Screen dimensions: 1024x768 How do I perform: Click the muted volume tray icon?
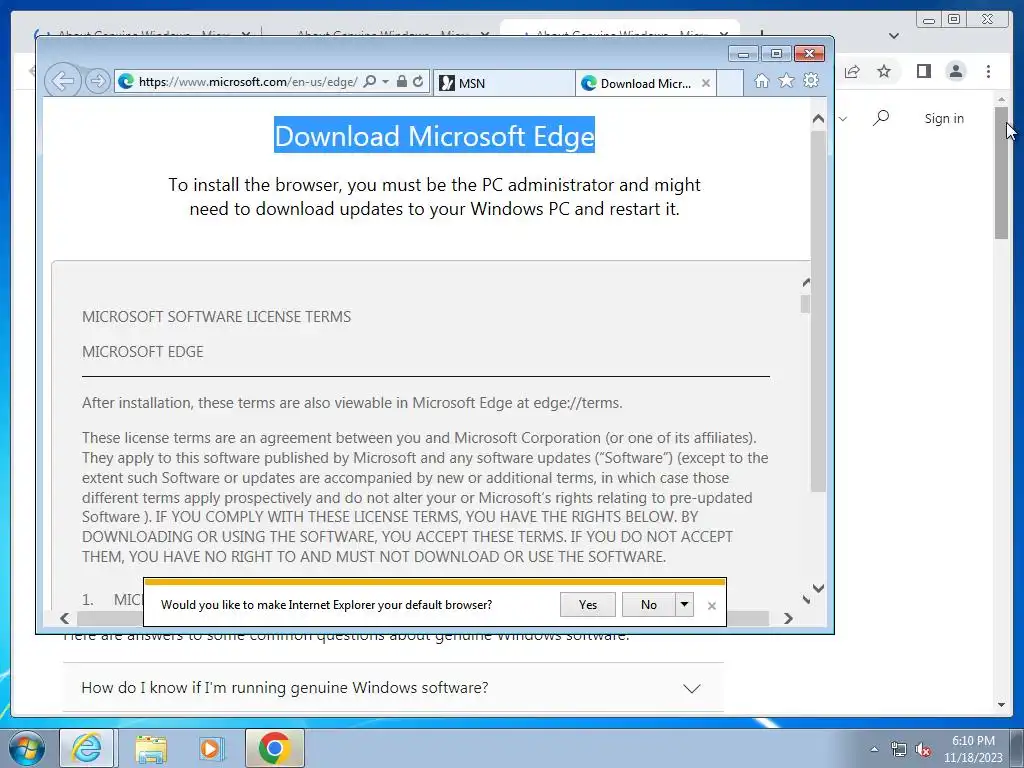pos(923,749)
